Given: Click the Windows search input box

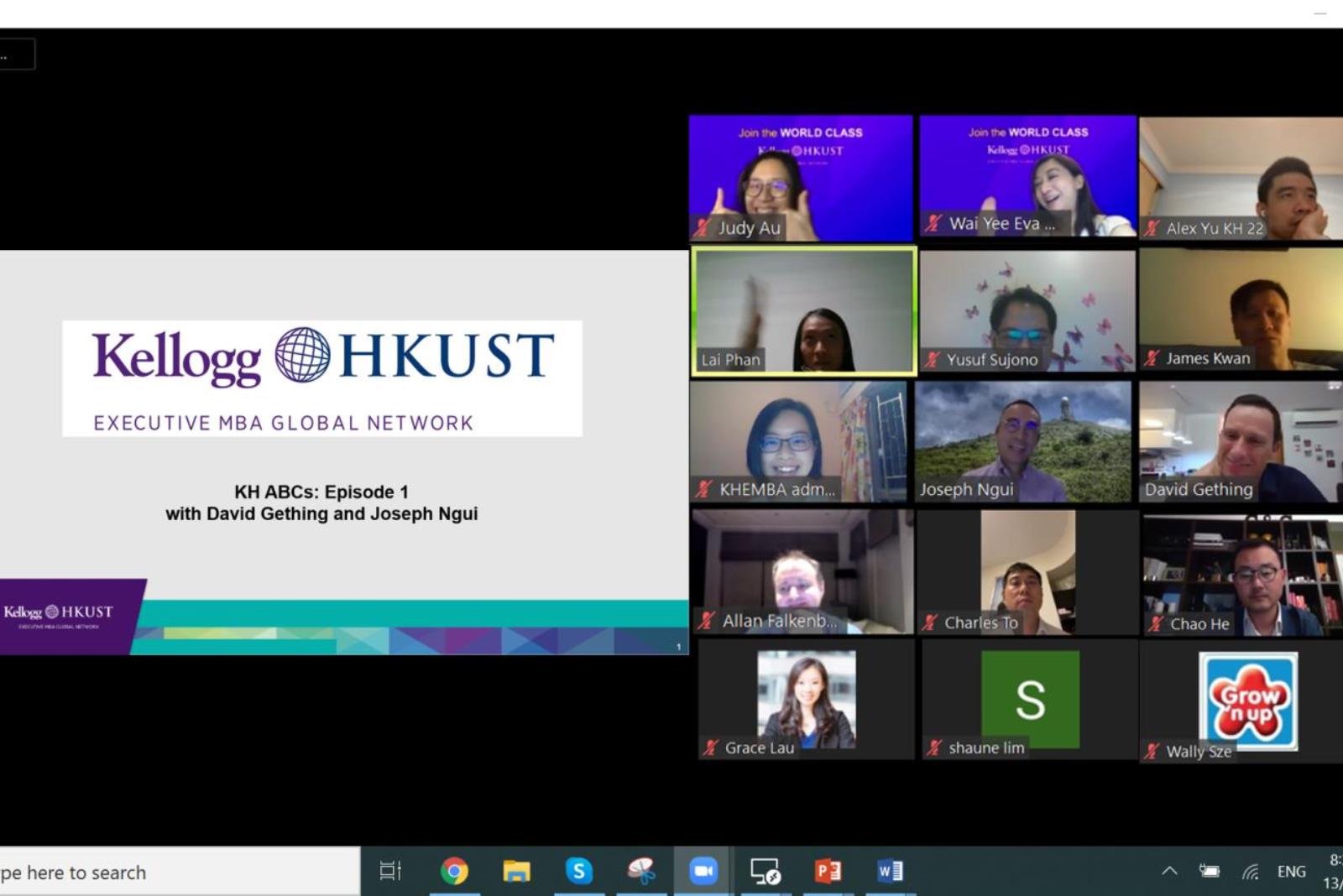Looking at the screenshot, I should point(176,873).
